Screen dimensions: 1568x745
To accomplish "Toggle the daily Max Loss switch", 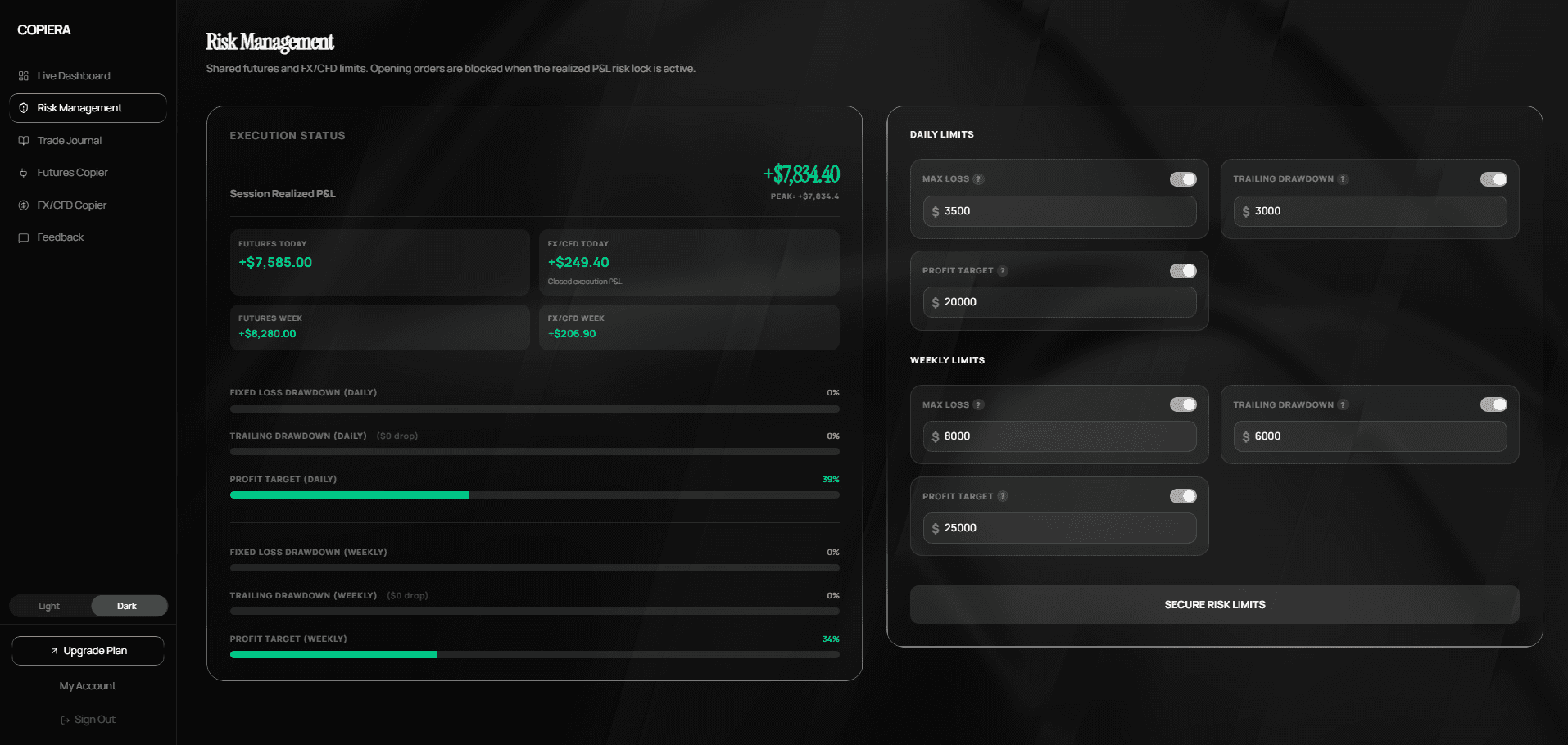I will click(x=1183, y=179).
